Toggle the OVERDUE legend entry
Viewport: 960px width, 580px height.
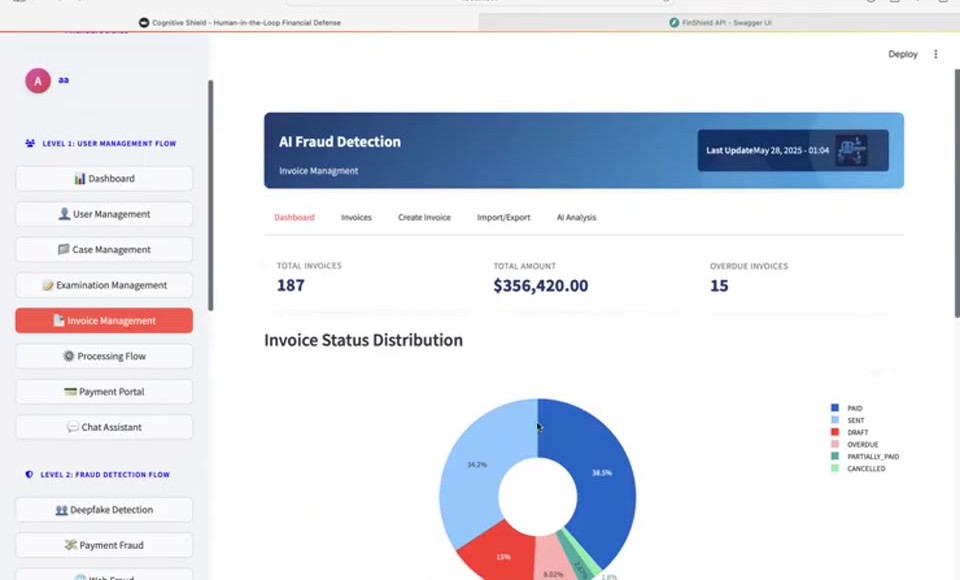(x=862, y=445)
